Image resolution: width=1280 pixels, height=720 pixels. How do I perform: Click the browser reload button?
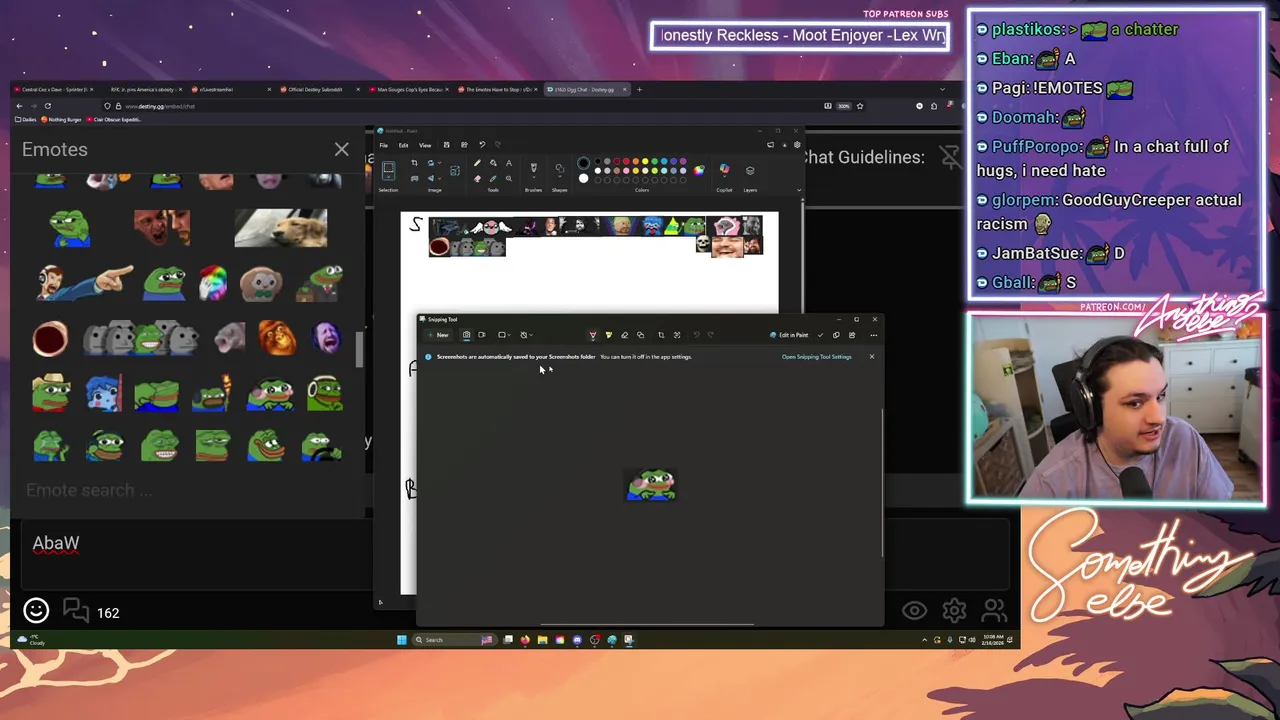point(47,106)
